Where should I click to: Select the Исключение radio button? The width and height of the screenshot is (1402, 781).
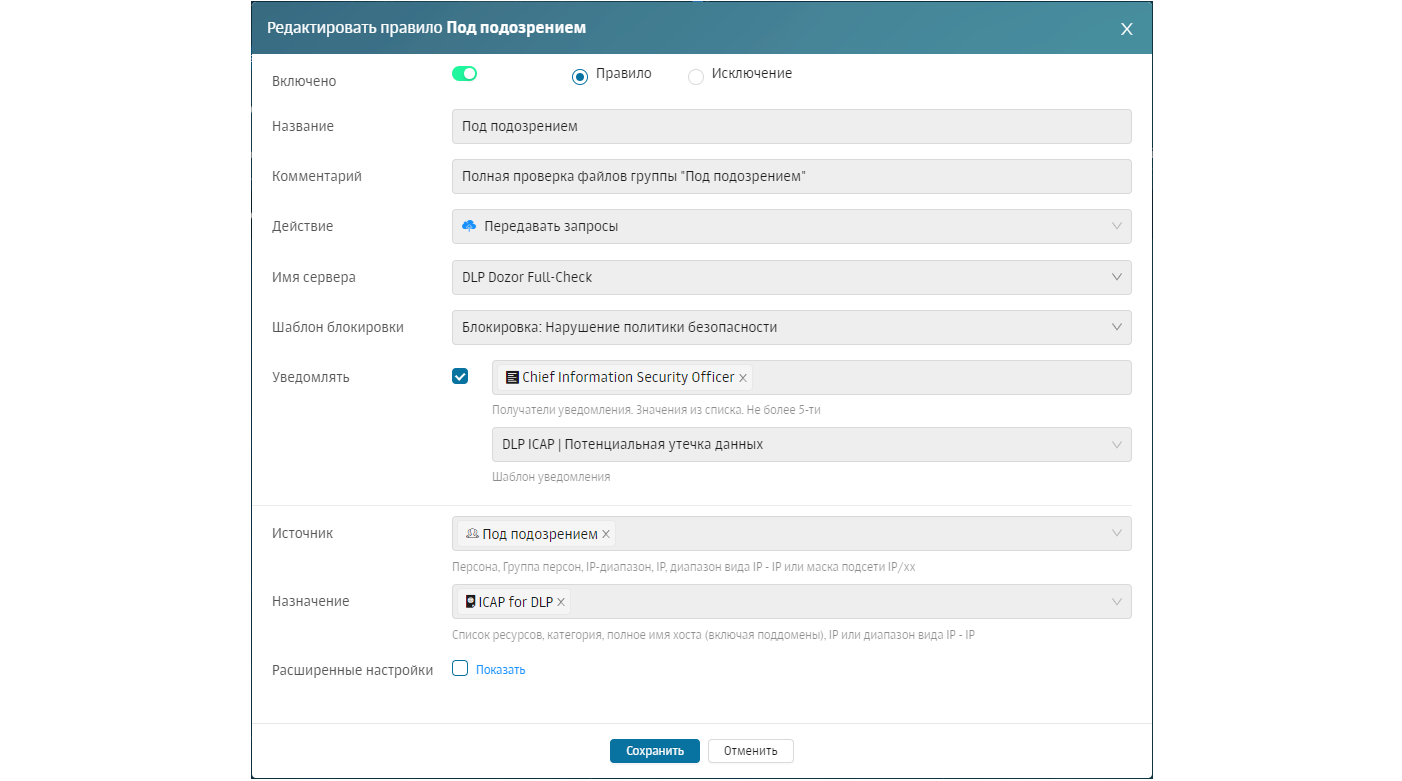point(696,77)
